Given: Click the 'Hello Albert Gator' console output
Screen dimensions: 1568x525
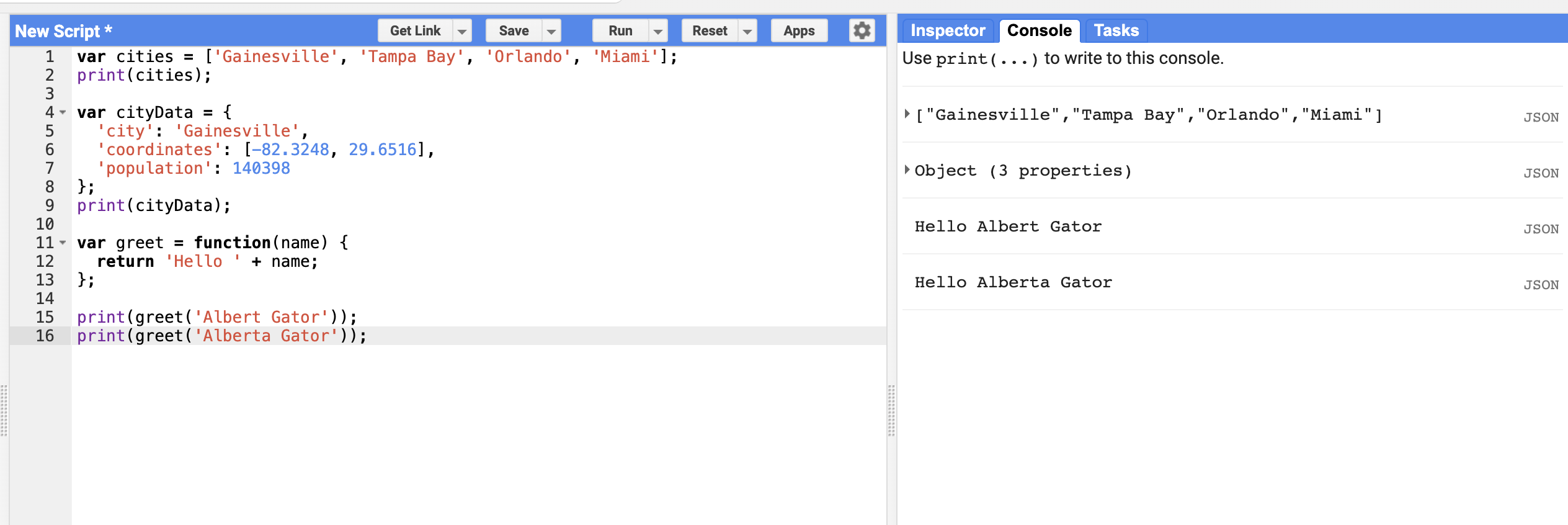Looking at the screenshot, I should (1008, 227).
